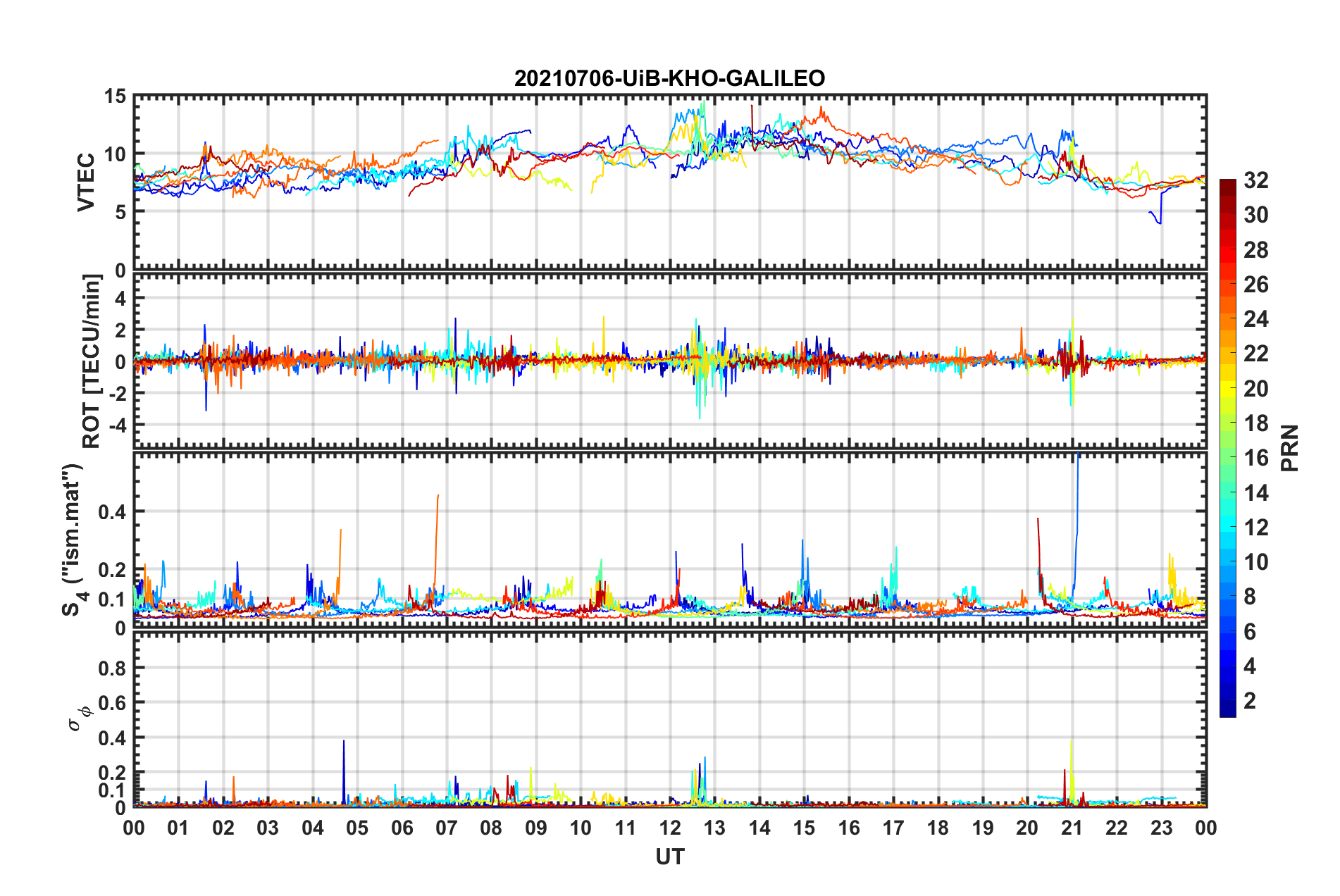This screenshot has height=896, width=1340.
Task: Click ROT y-tick label 4
Action: click(120, 299)
